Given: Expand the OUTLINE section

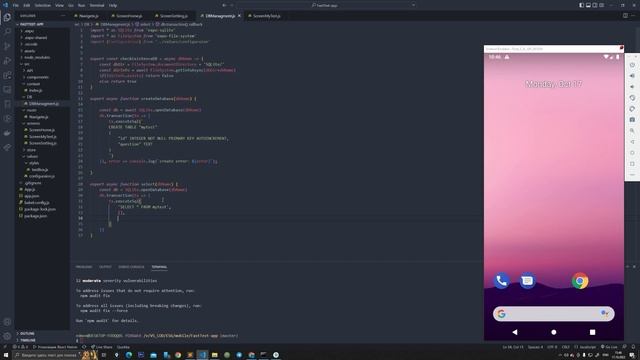Looking at the screenshot, I should [27, 333].
